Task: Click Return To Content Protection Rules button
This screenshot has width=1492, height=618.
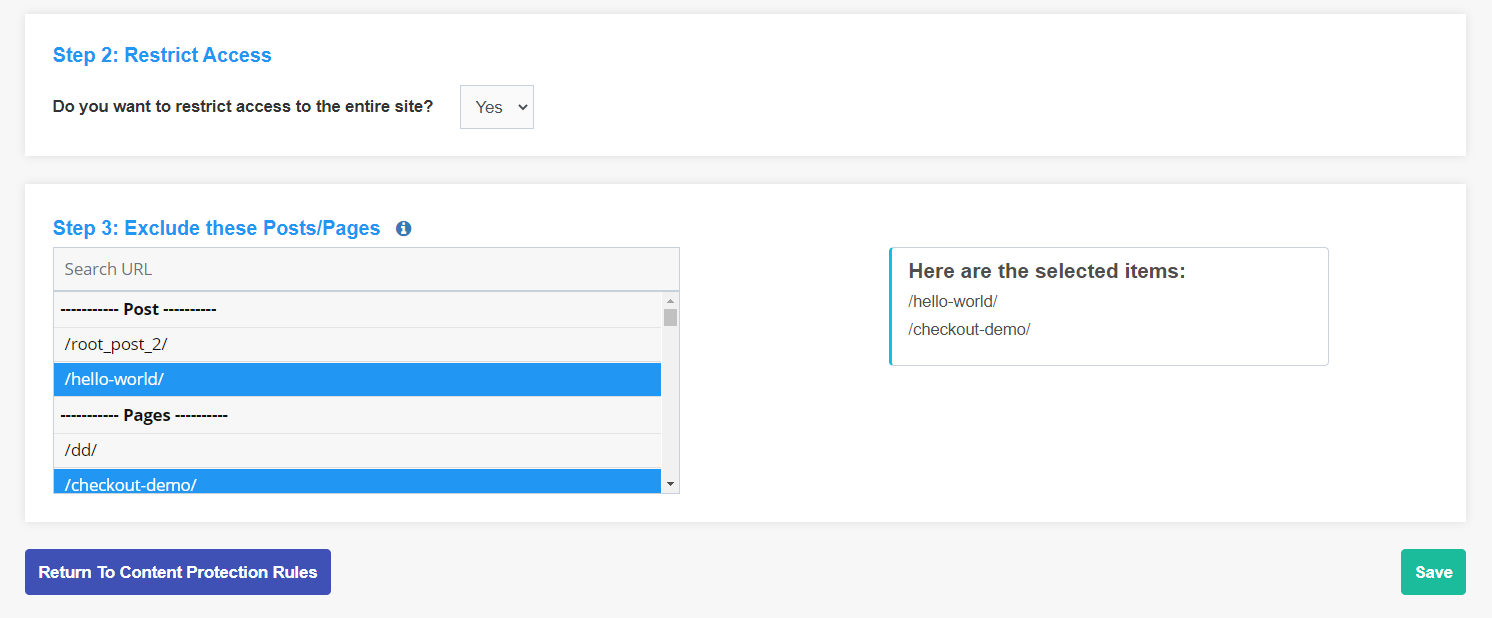Action: click(178, 572)
